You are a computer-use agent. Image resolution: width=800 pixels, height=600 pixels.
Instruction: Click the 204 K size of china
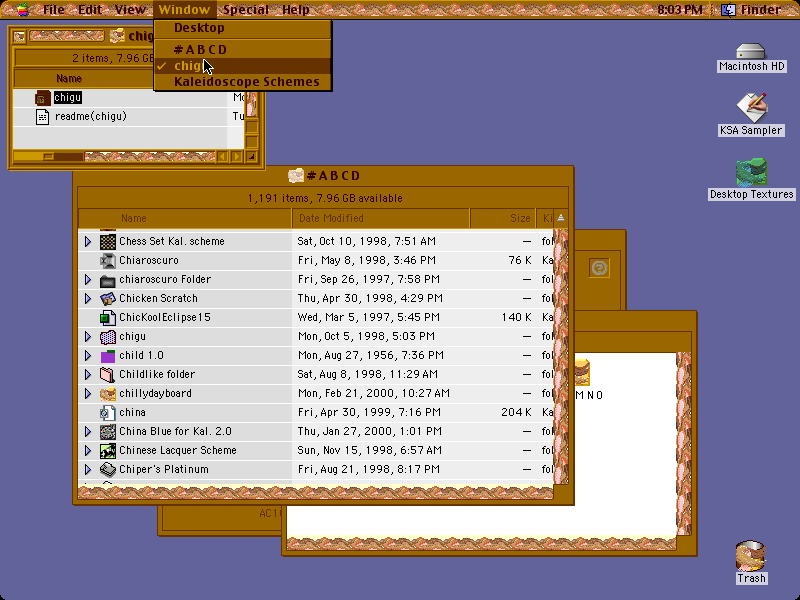tap(516, 412)
